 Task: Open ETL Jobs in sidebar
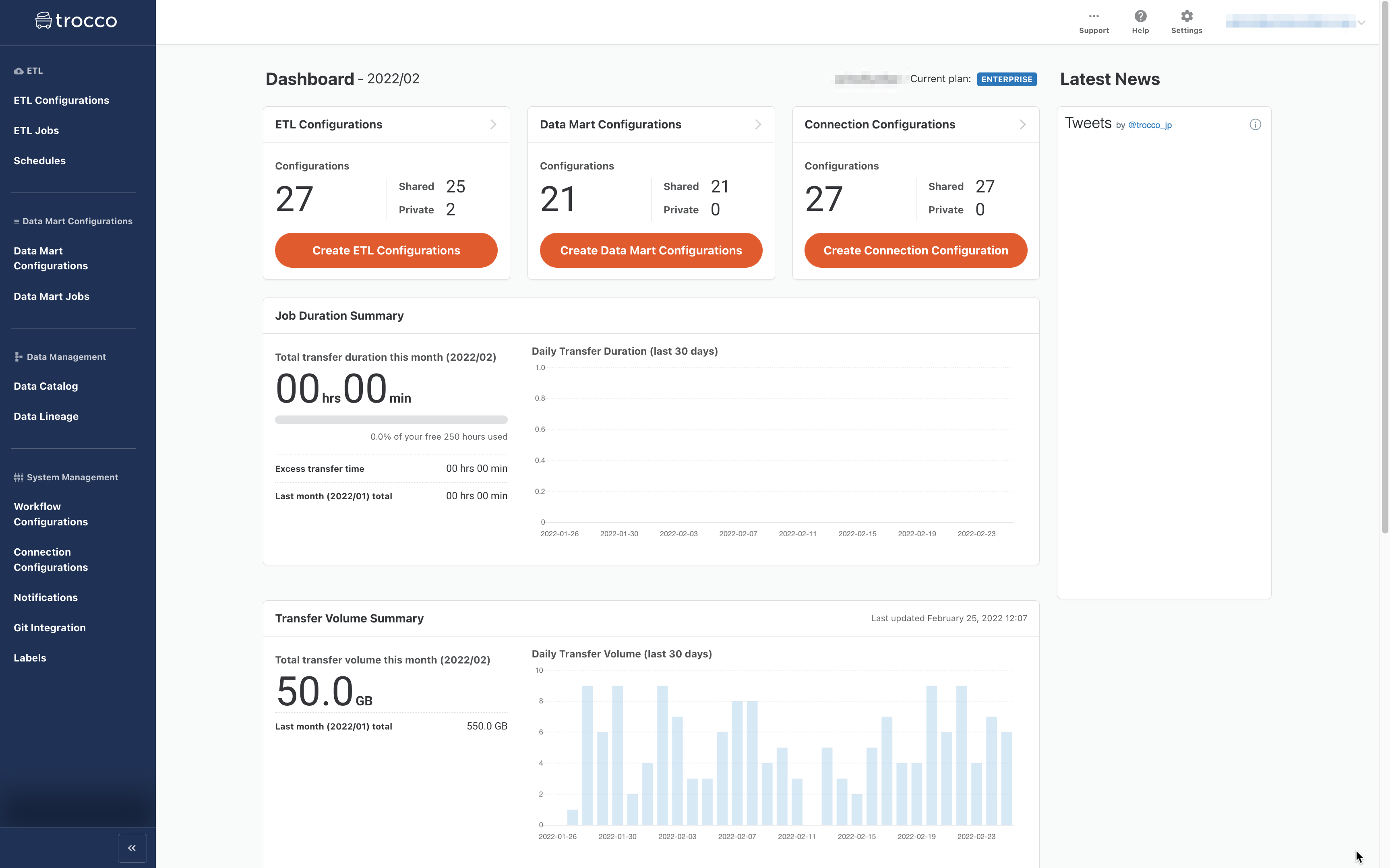pyautogui.click(x=36, y=130)
